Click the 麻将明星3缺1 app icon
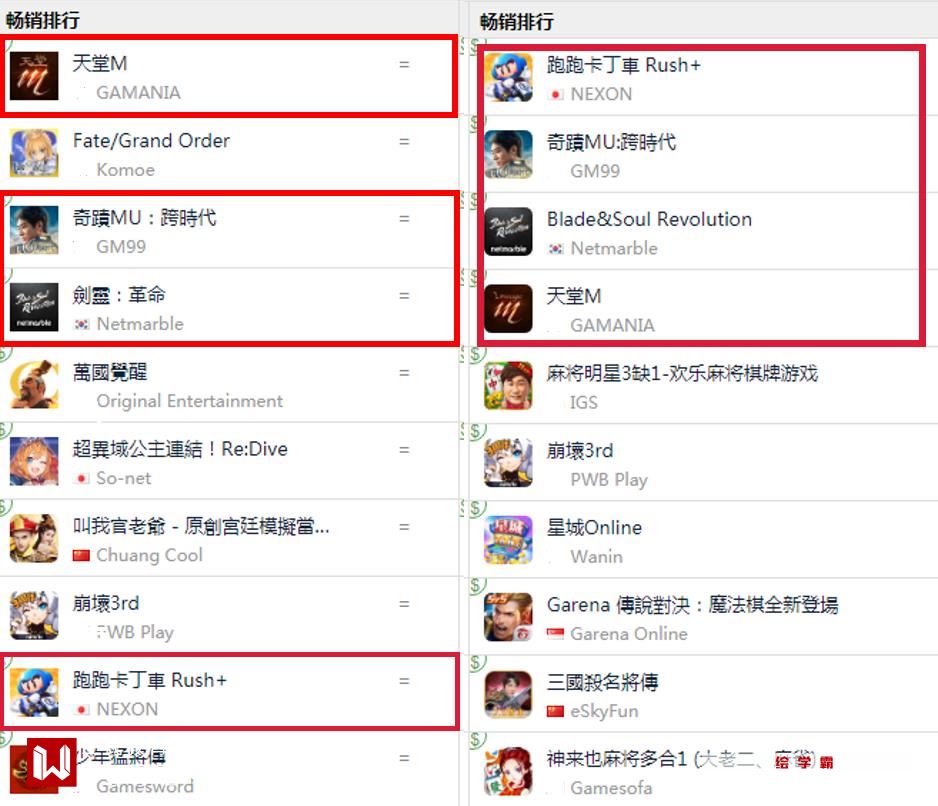 pos(508,386)
